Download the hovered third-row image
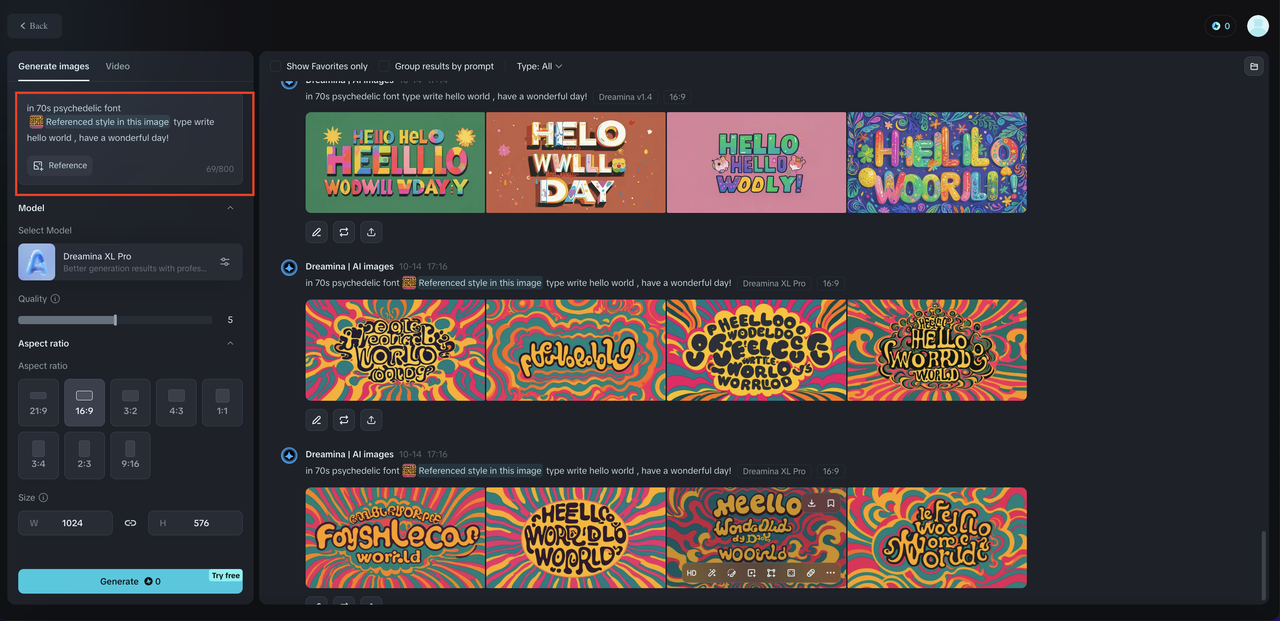 (x=812, y=503)
